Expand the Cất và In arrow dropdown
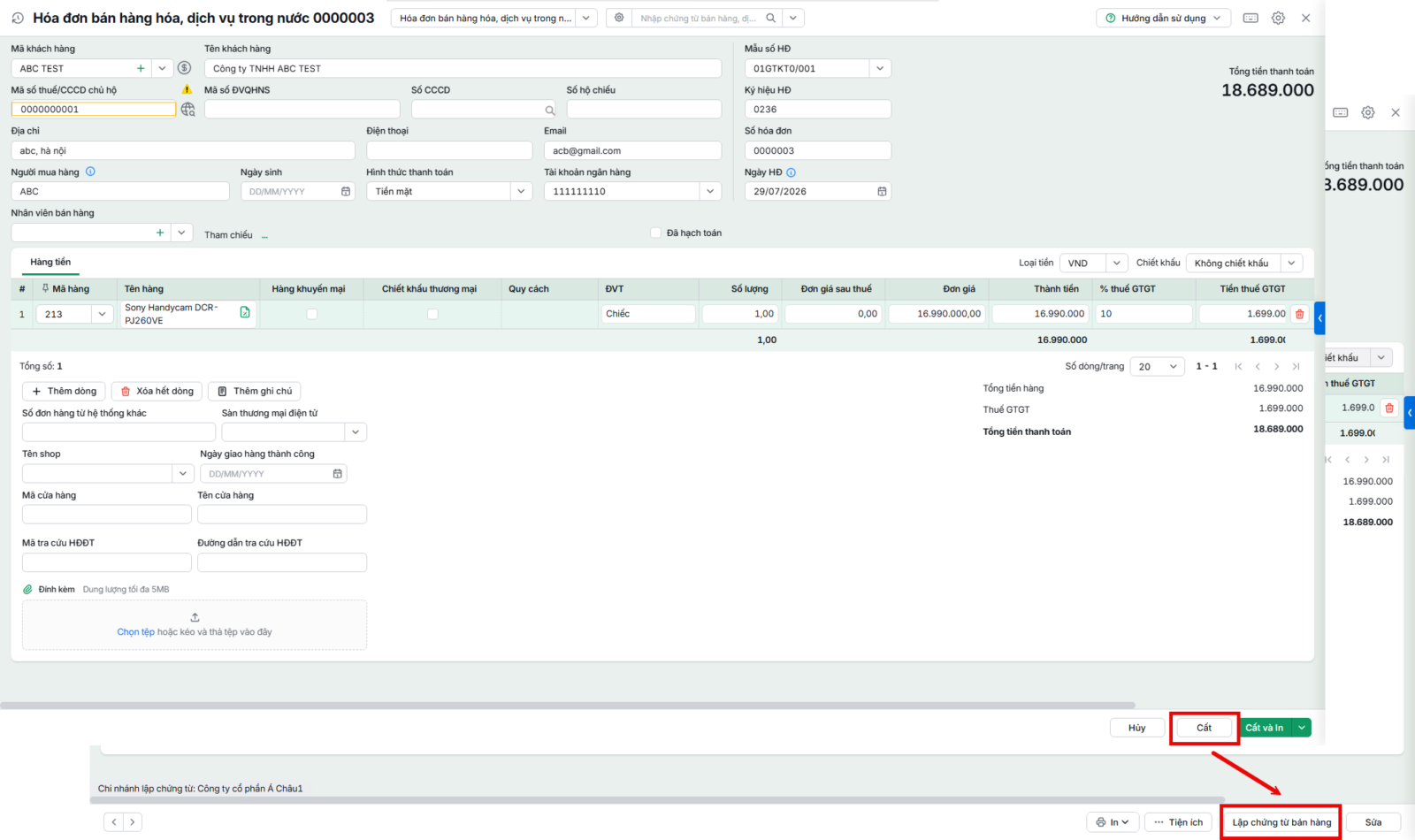Screen dimensions: 1415x840 (1302, 728)
